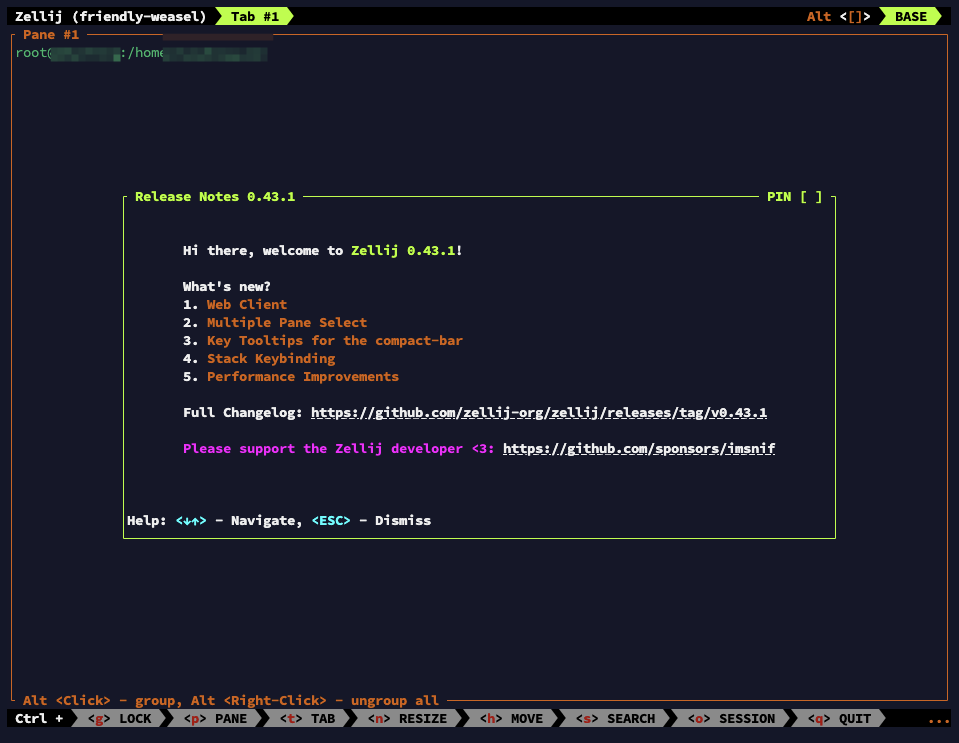This screenshot has width=959, height=743.
Task: Click the Zellij friendly-weasel session name
Action: 110,16
